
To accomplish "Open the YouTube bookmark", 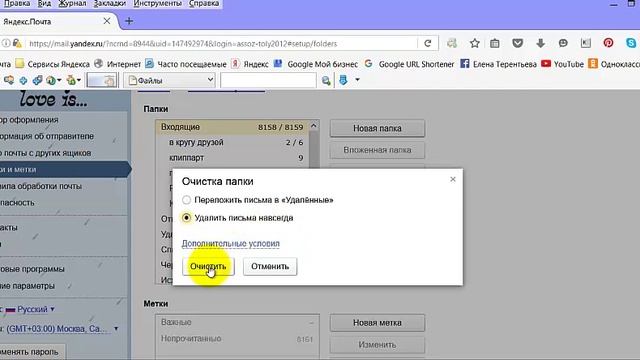I will [x=562, y=64].
